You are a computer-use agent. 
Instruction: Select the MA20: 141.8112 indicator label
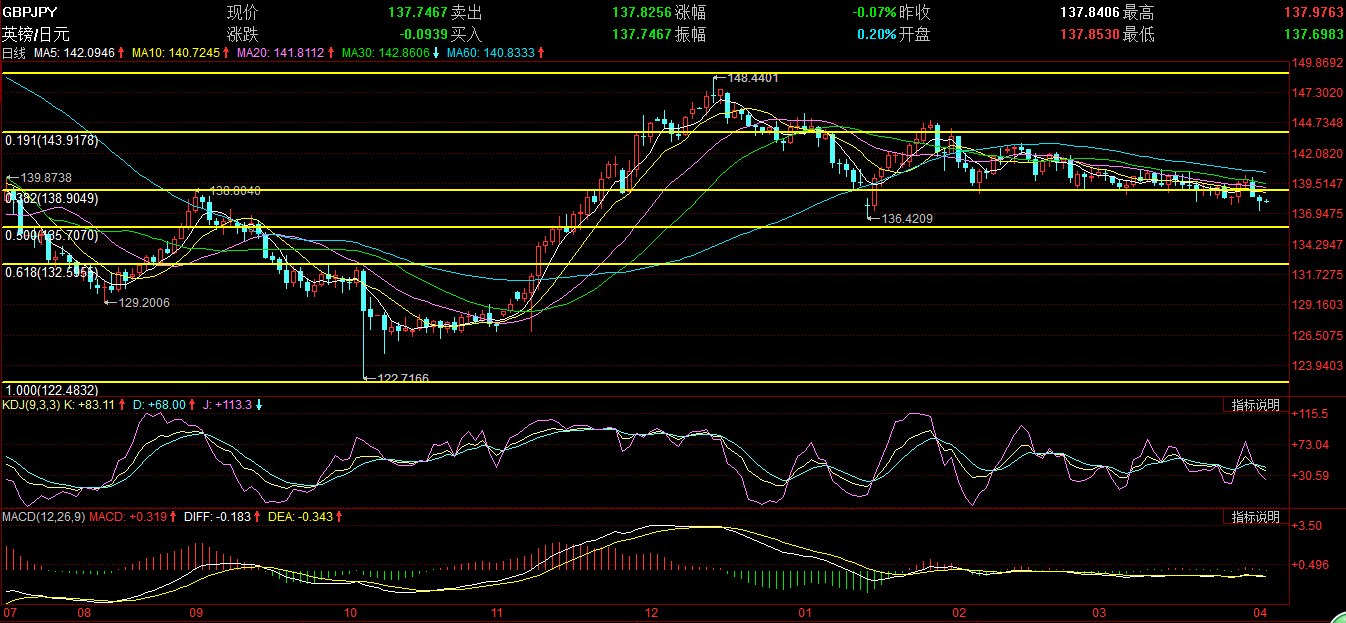(x=281, y=52)
